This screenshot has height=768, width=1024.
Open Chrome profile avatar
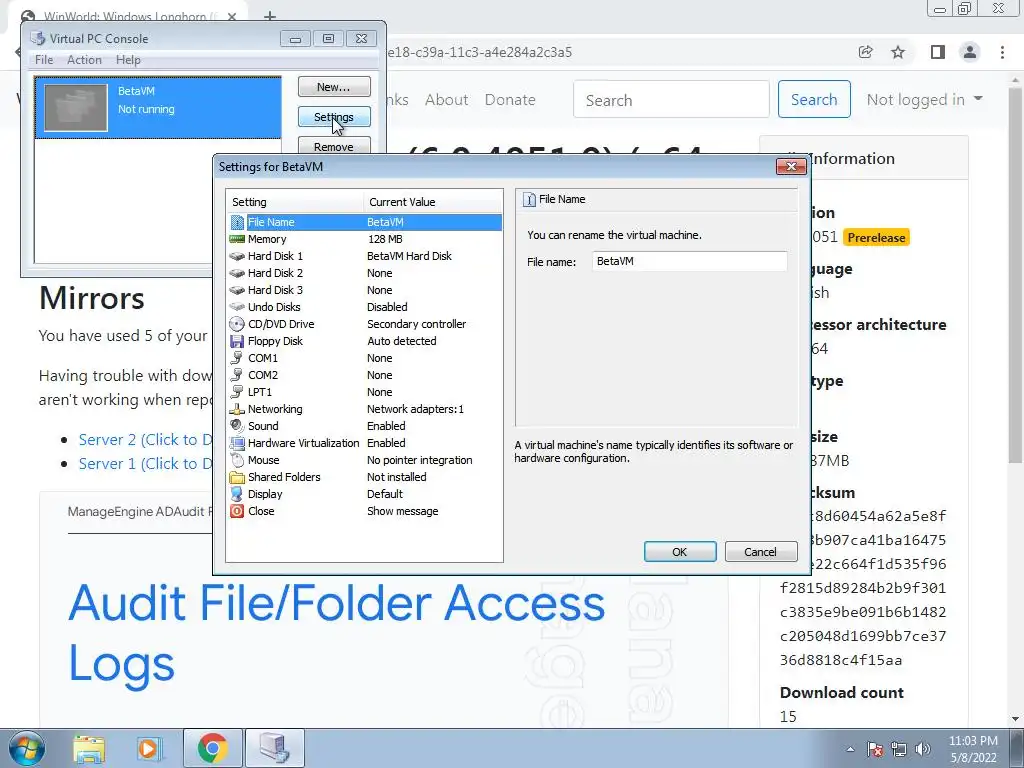click(x=970, y=52)
